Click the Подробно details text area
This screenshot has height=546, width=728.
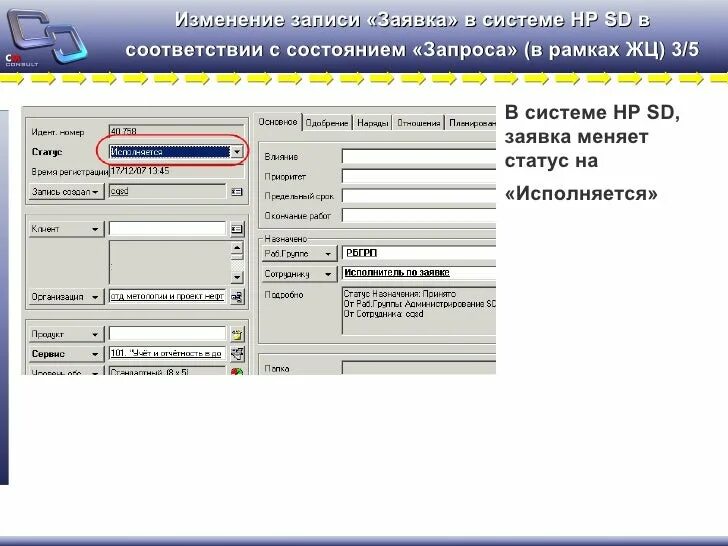coord(419,311)
